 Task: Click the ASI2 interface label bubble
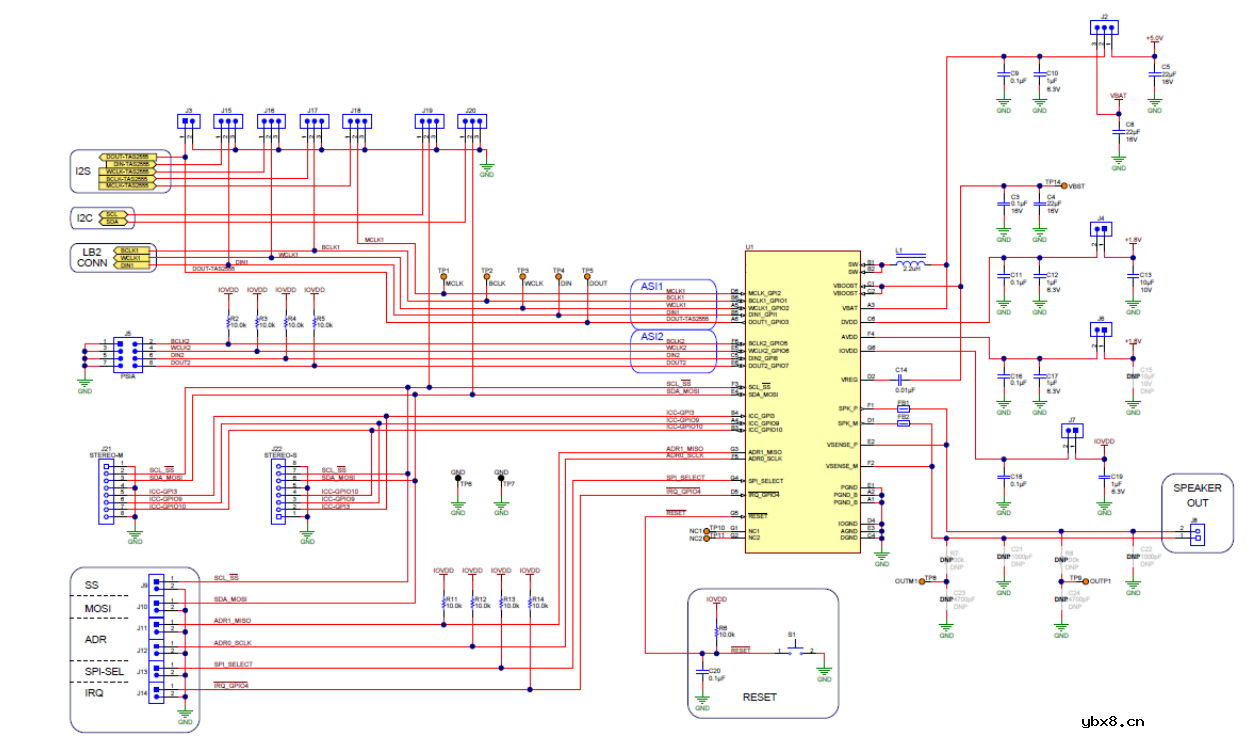coord(652,337)
